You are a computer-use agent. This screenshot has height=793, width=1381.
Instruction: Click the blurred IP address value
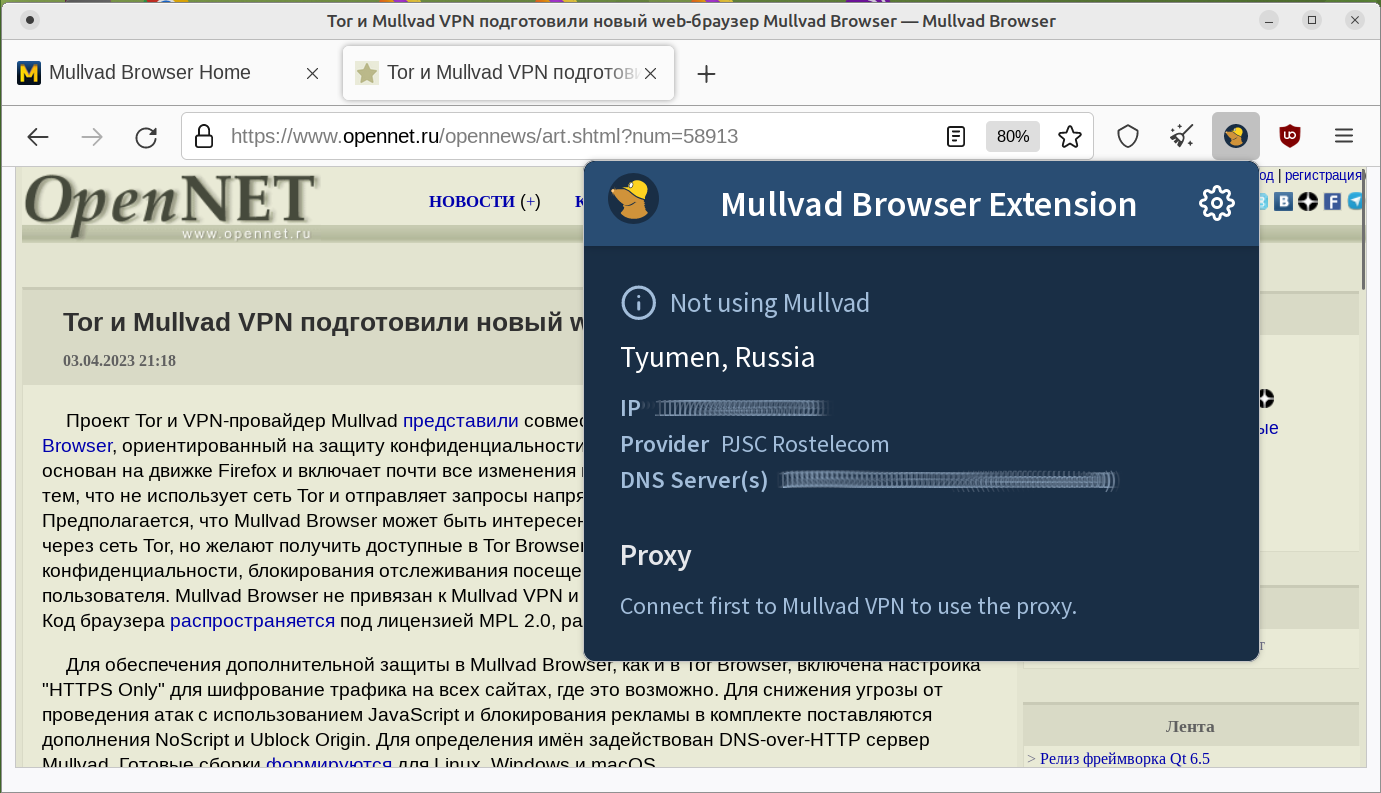pyautogui.click(x=740, y=408)
